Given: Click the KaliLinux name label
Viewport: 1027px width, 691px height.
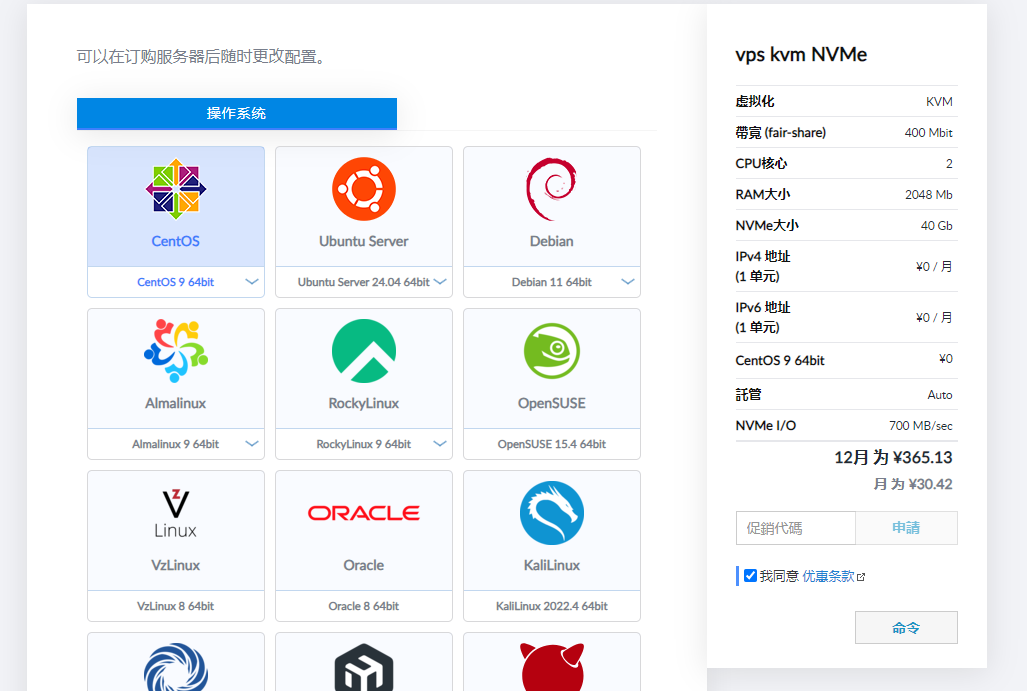Looking at the screenshot, I should [x=551, y=565].
